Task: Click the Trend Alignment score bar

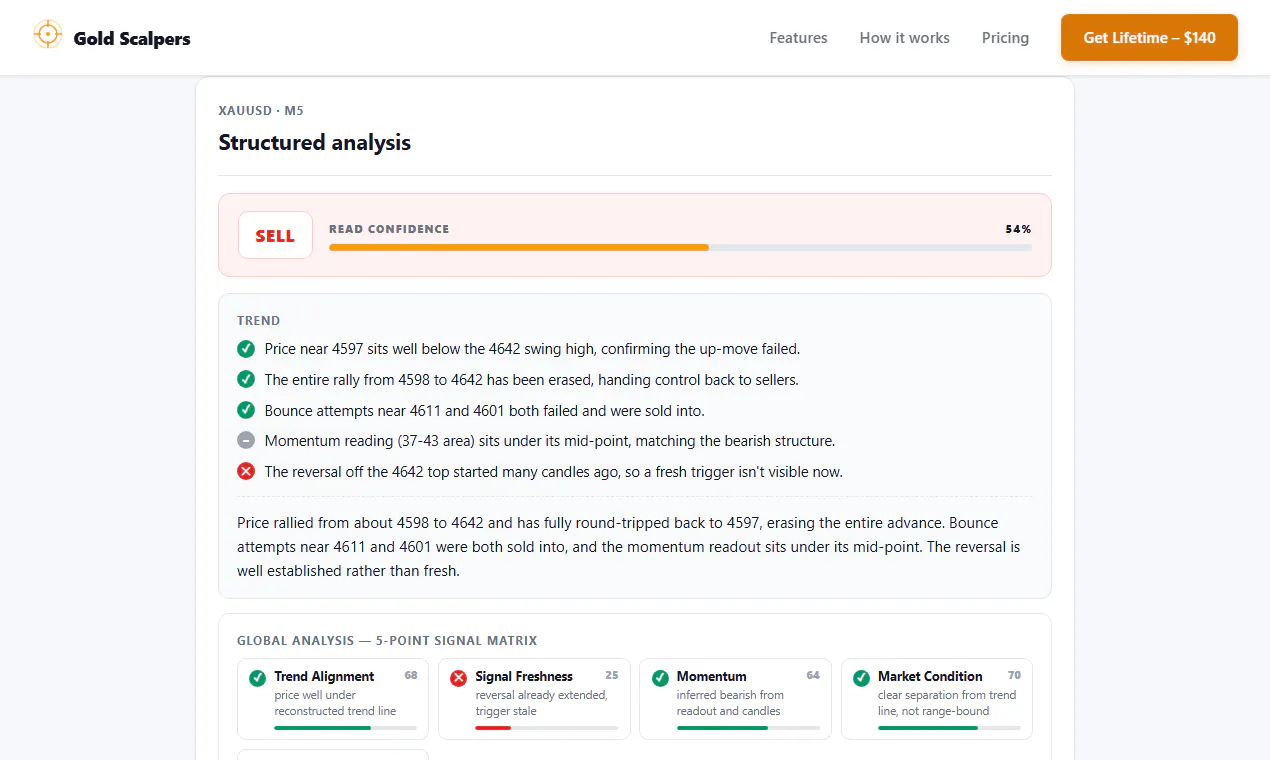Action: (345, 728)
